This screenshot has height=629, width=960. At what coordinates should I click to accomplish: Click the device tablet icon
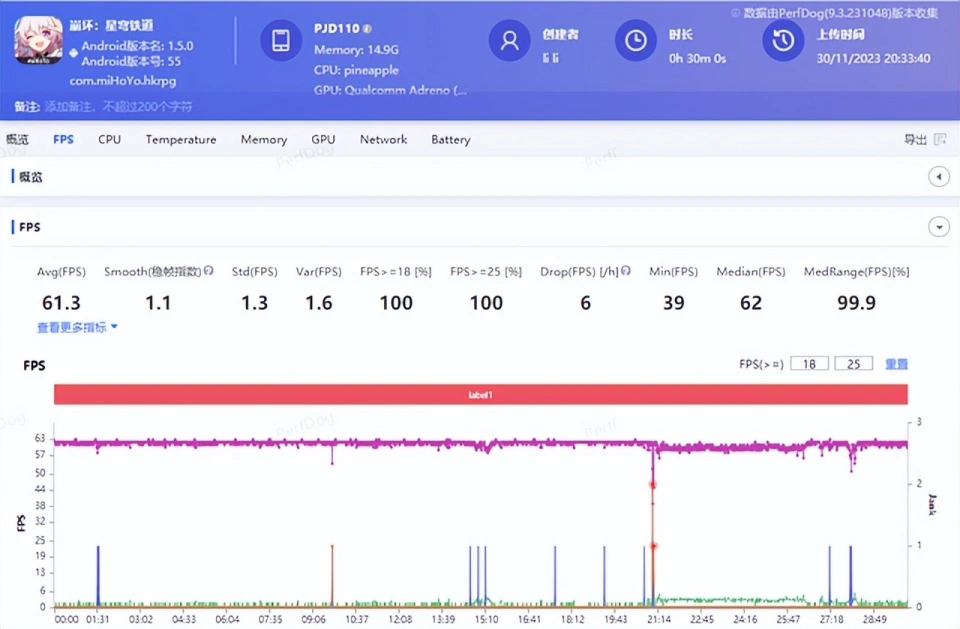click(281, 40)
